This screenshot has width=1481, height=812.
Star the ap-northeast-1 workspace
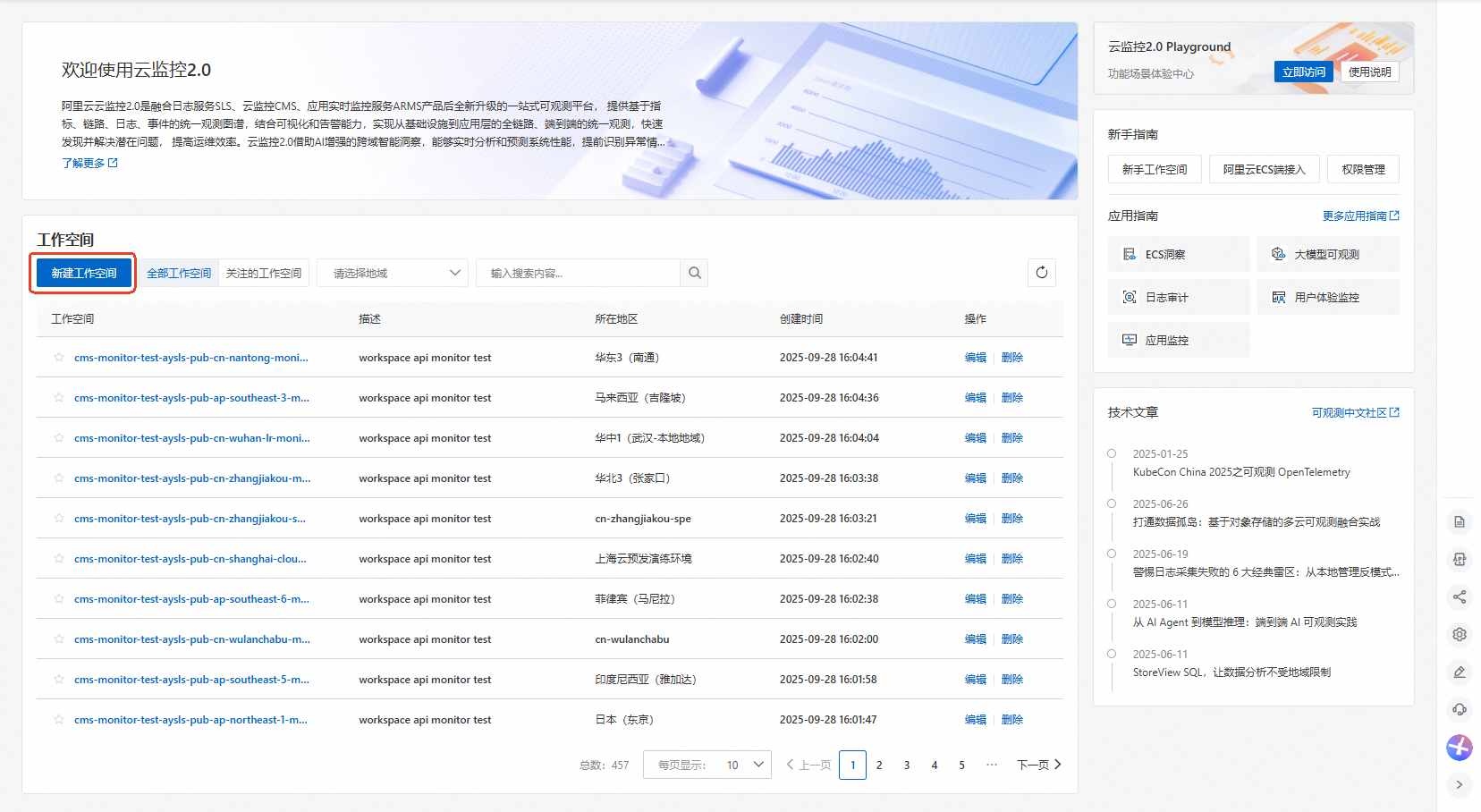[59, 720]
